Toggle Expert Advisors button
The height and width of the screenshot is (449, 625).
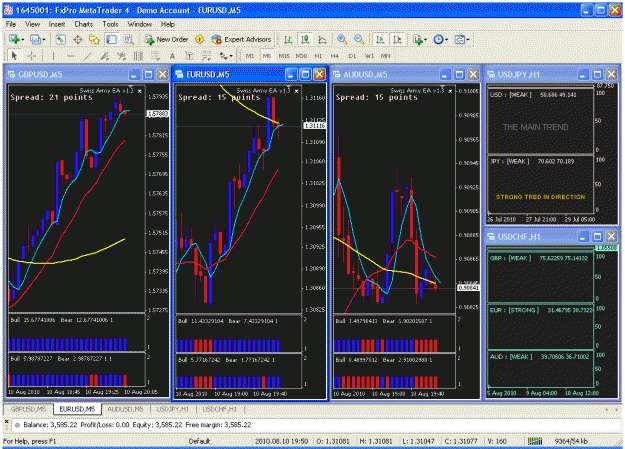coord(242,39)
